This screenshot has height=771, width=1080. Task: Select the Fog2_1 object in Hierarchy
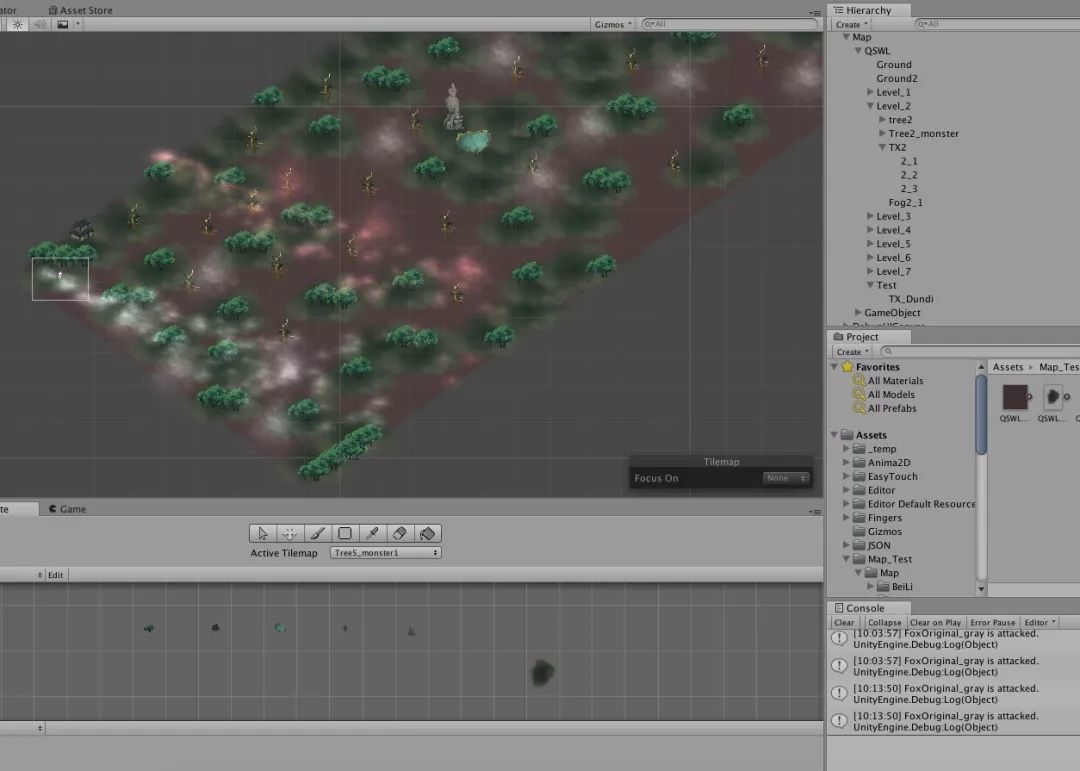905,202
